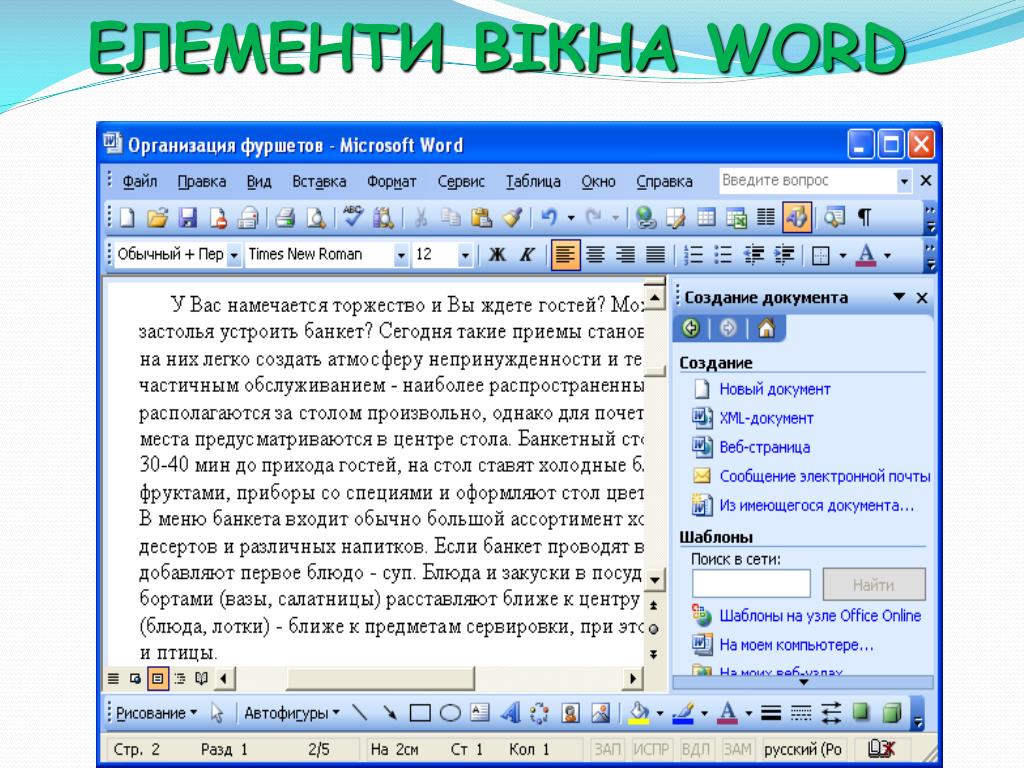Open the Автофигуры dropdown menu

point(292,712)
